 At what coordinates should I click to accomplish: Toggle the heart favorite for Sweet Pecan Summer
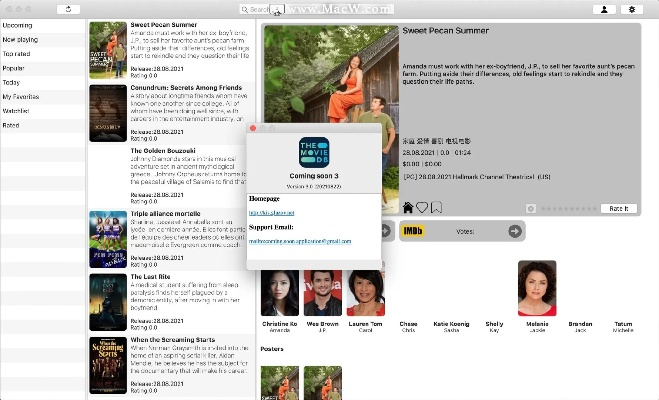pos(422,208)
